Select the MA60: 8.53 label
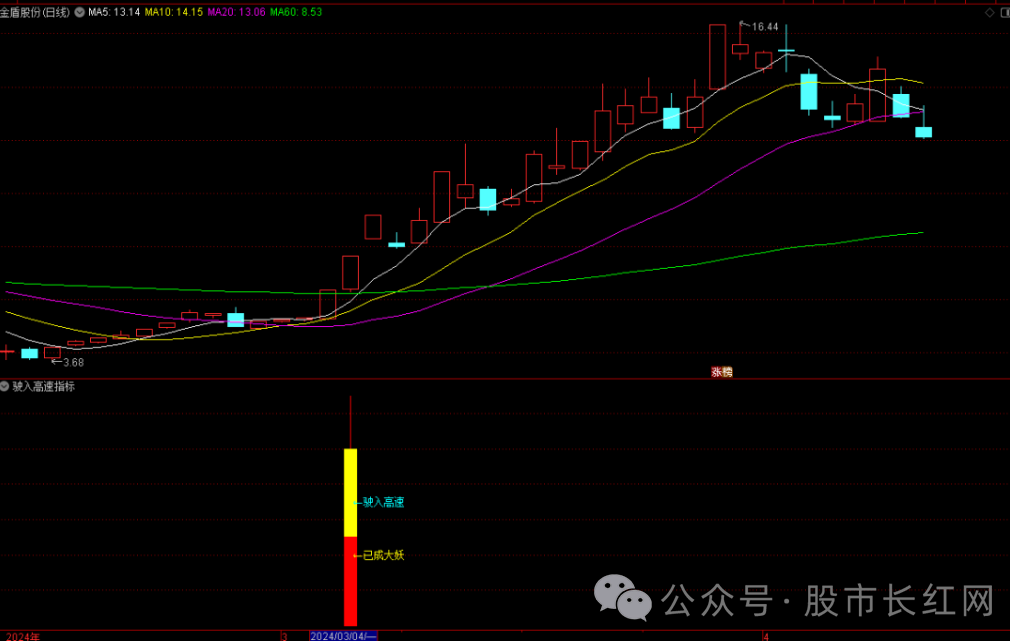Screen dimensions: 1010x642 click(296, 12)
